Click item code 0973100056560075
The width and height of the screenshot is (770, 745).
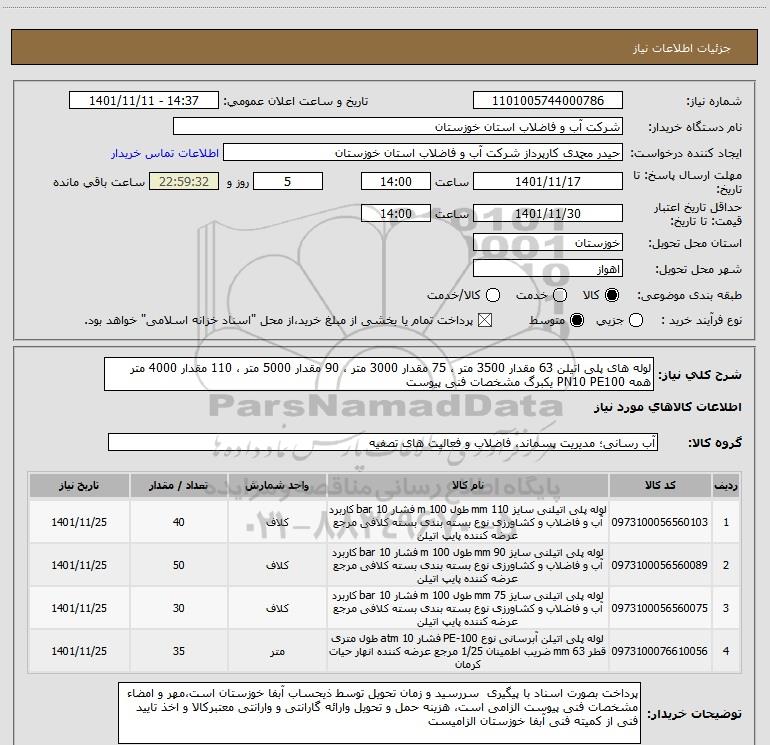(660, 608)
